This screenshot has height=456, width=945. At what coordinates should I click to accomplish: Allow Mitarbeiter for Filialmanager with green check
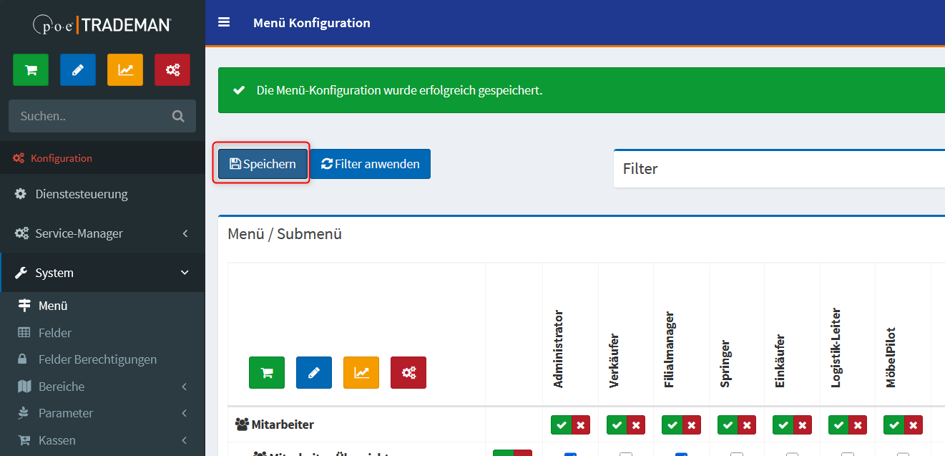click(x=672, y=425)
